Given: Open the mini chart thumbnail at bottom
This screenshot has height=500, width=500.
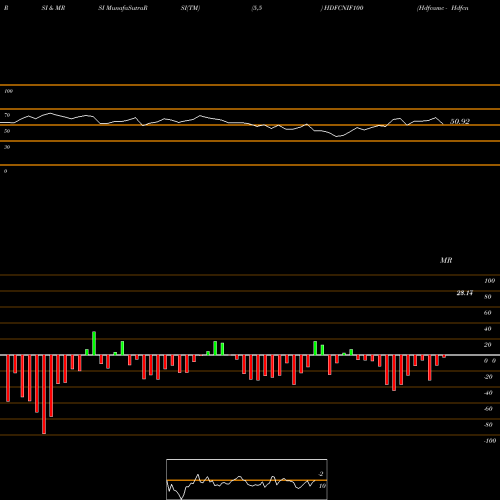Looking at the screenshot, I should 247,479.
